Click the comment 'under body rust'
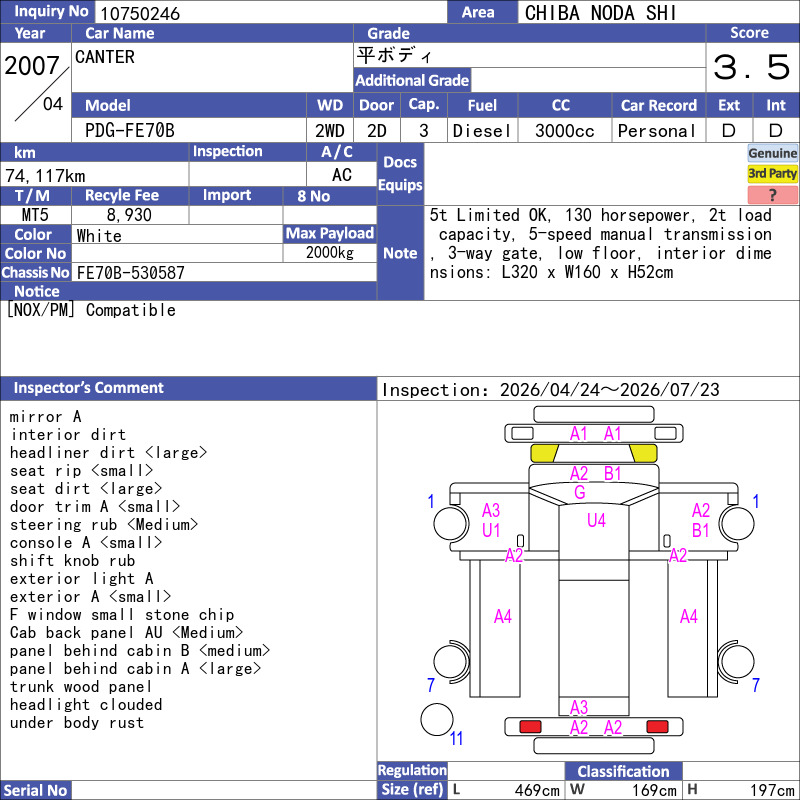Viewport: 800px width, 800px height. point(77,722)
